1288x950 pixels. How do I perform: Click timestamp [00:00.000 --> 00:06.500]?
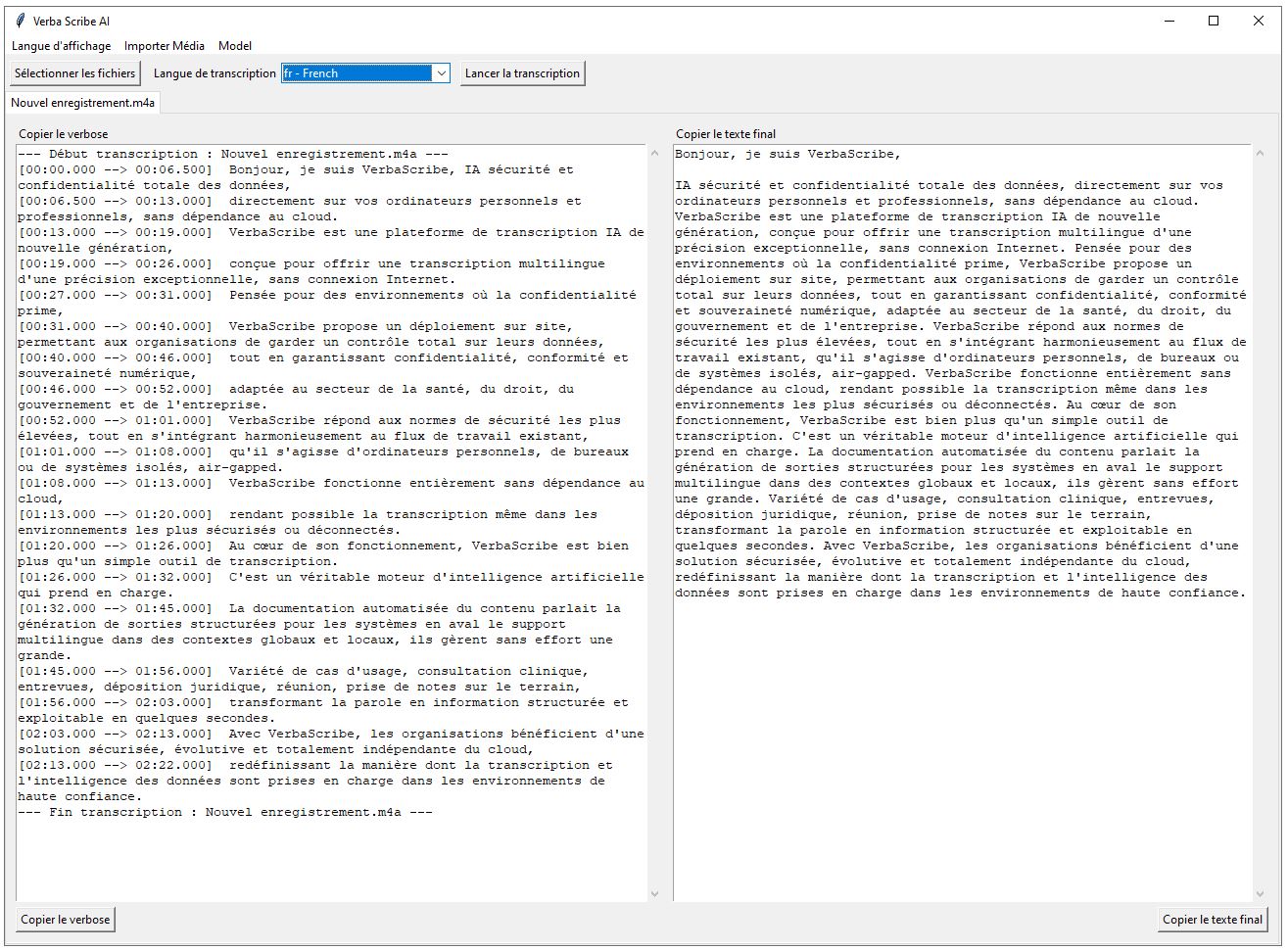pos(115,169)
